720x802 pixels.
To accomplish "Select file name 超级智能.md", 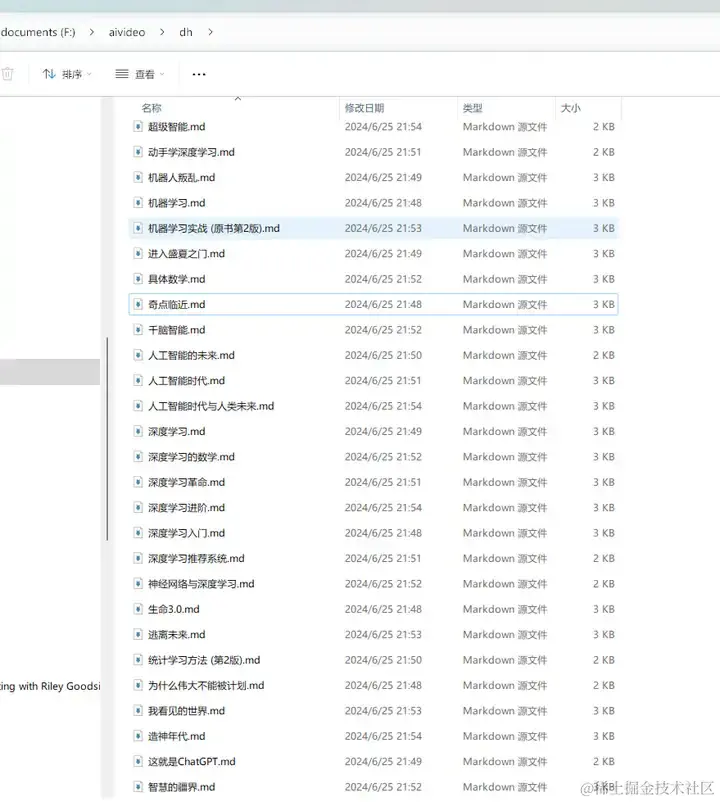I will pos(176,126).
